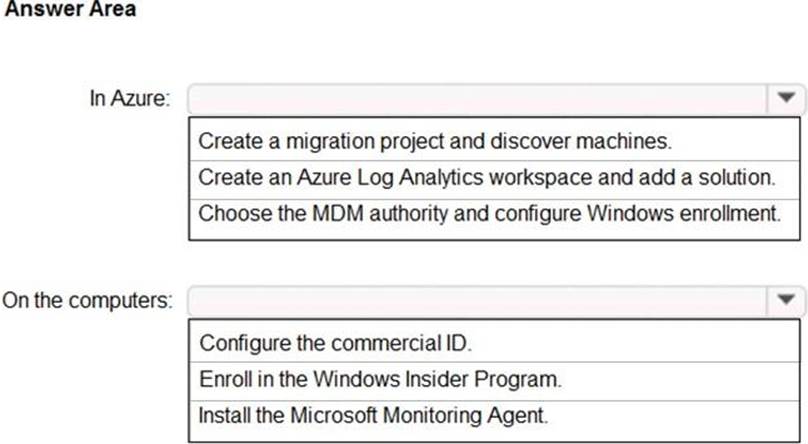Click the In Azure dropdown arrow icon
Screen dimensions: 808x444
point(785,99)
